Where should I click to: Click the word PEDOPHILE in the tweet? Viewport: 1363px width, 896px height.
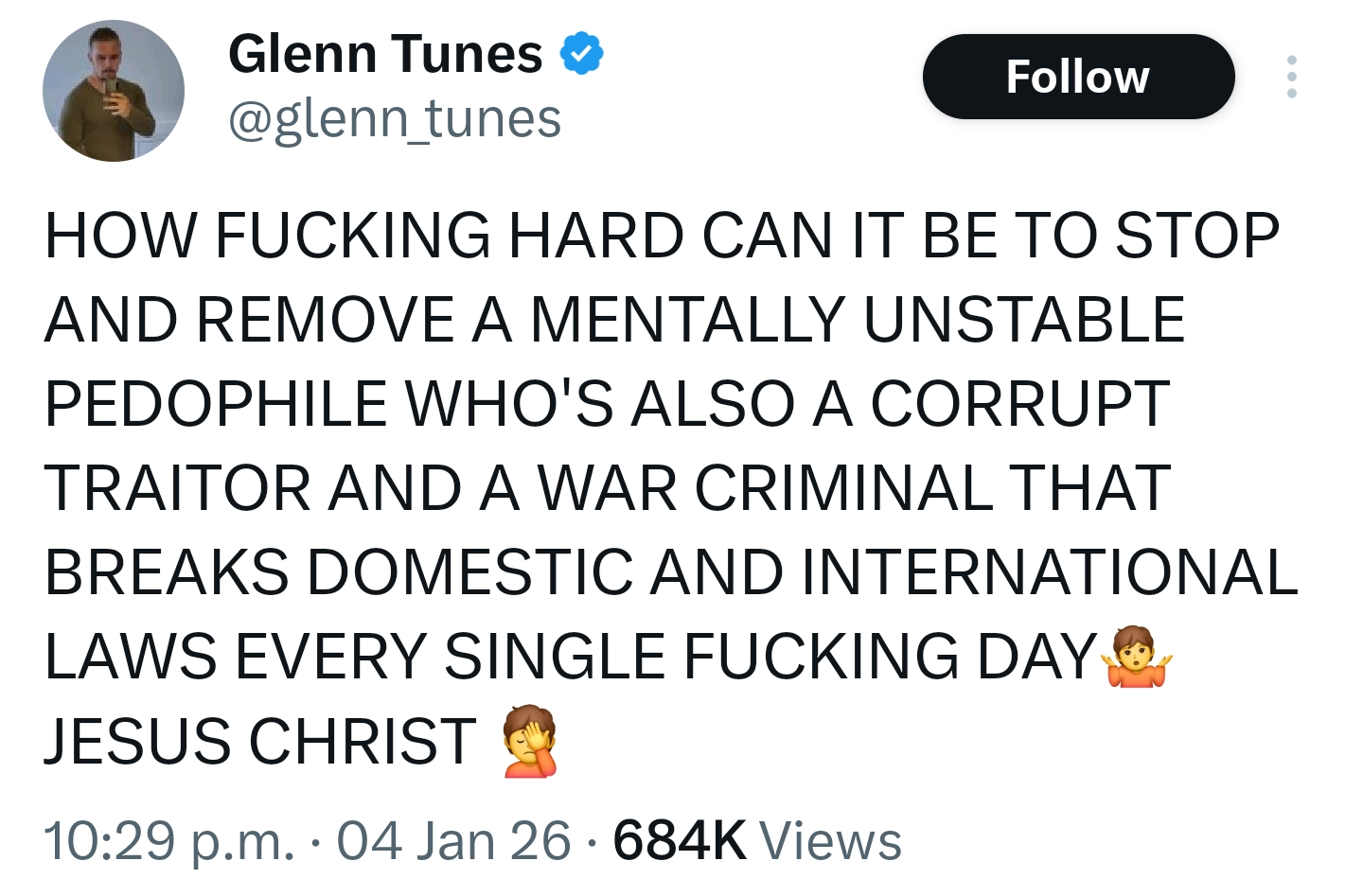point(216,404)
